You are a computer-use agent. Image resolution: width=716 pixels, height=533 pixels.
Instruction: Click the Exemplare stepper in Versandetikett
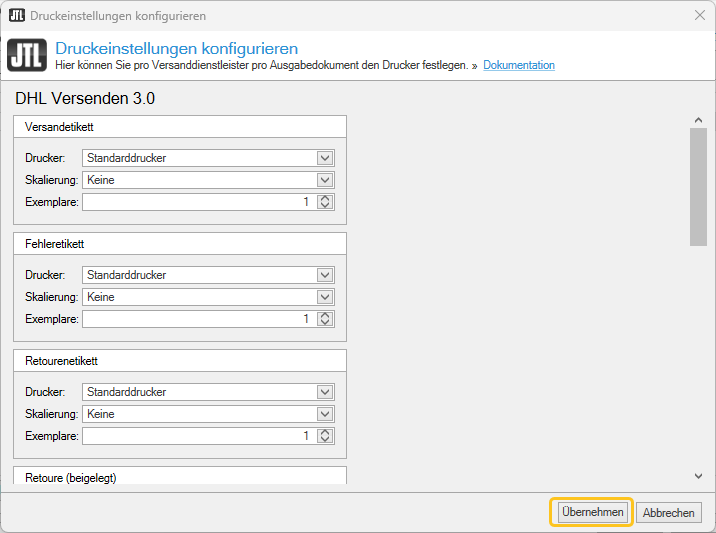324,202
